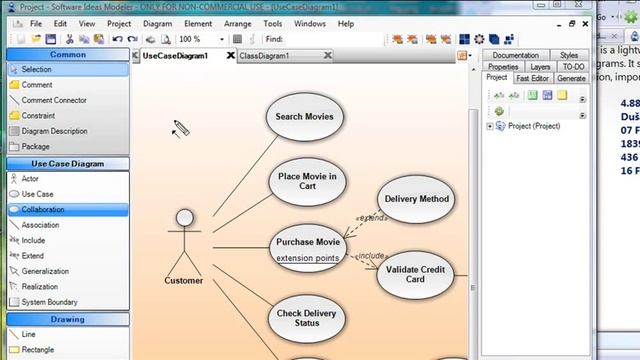640x360 pixels.
Task: Collapse the Use Case Diagram toolbox section
Action: pos(68,164)
